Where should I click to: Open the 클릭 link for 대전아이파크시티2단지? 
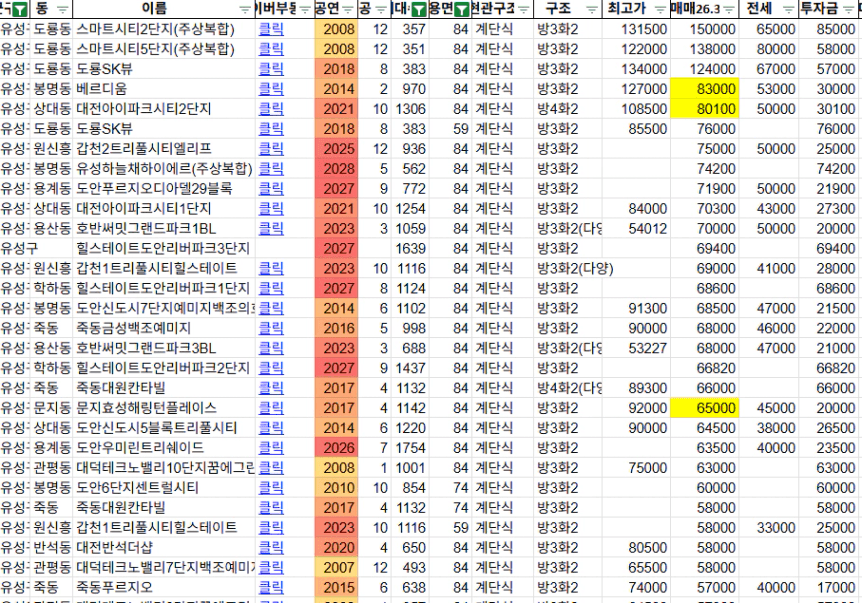(x=270, y=109)
